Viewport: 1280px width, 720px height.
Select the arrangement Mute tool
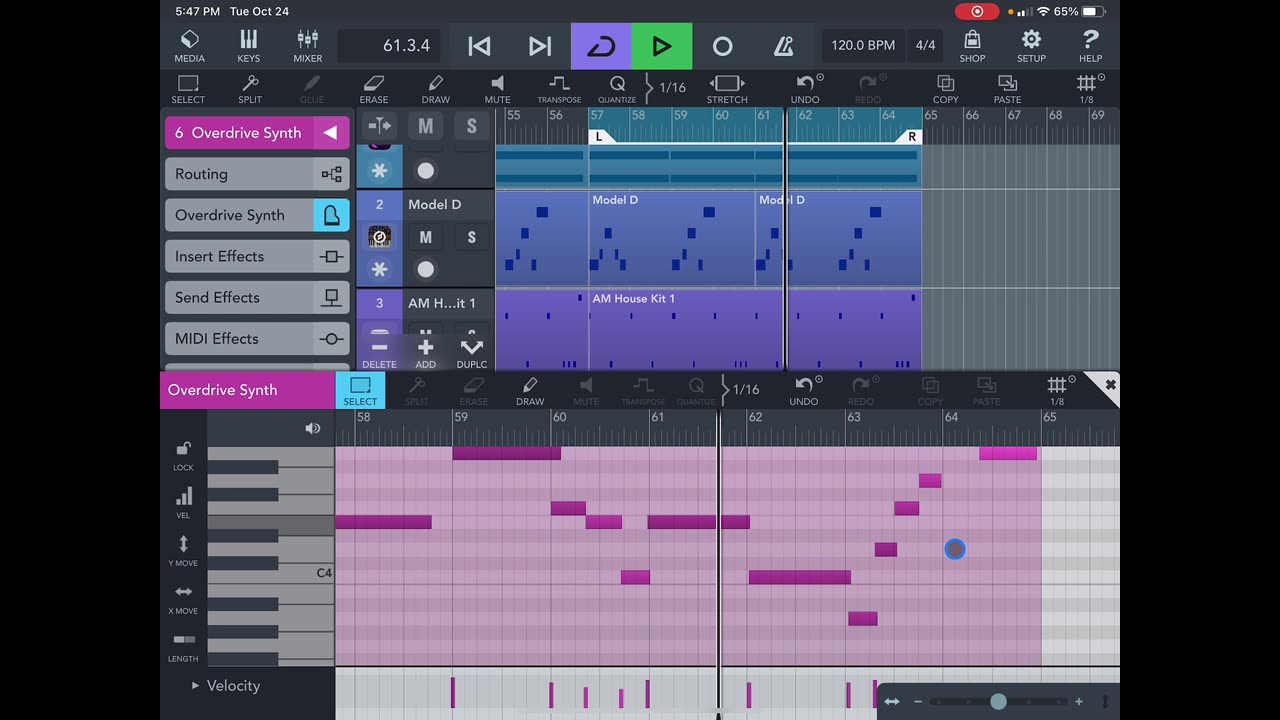[497, 89]
